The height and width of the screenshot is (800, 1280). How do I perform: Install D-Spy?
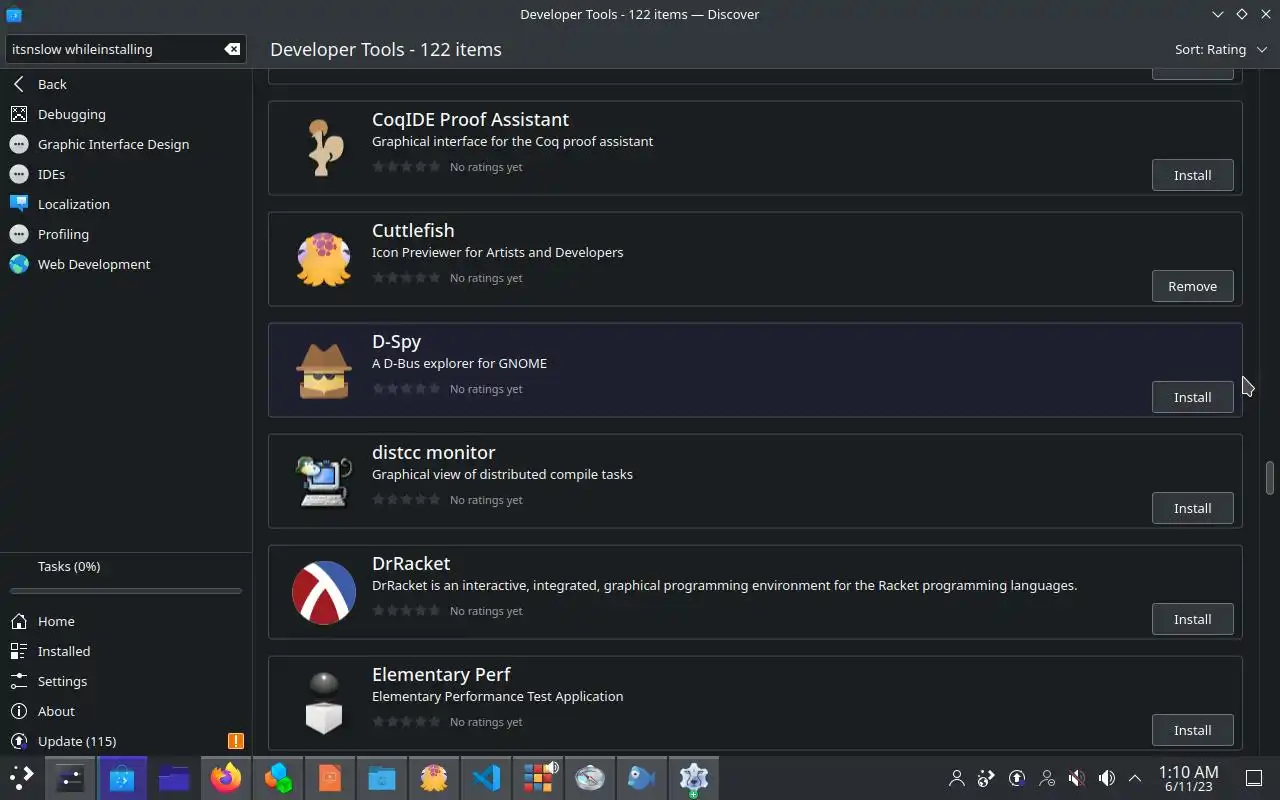click(1192, 397)
